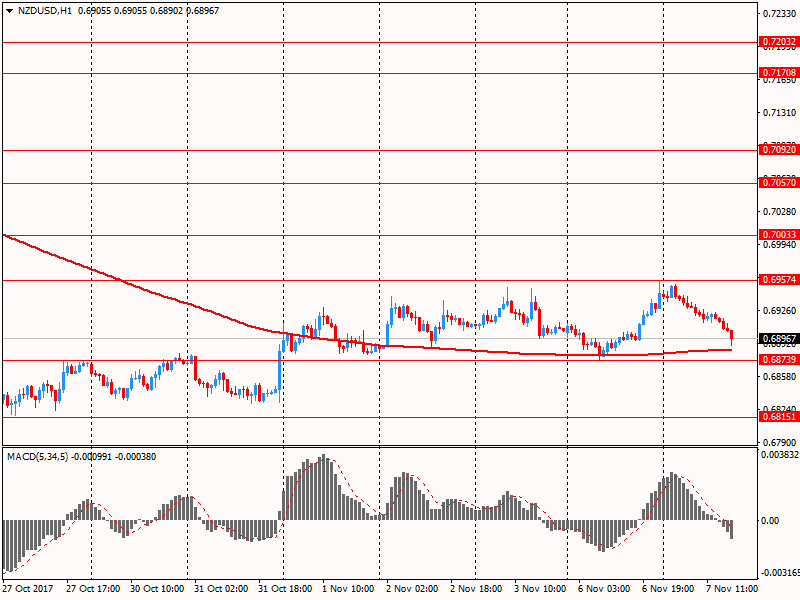Viewport: 800px width, 600px height.
Task: Select the 0.68151 support level label
Action: click(x=779, y=417)
